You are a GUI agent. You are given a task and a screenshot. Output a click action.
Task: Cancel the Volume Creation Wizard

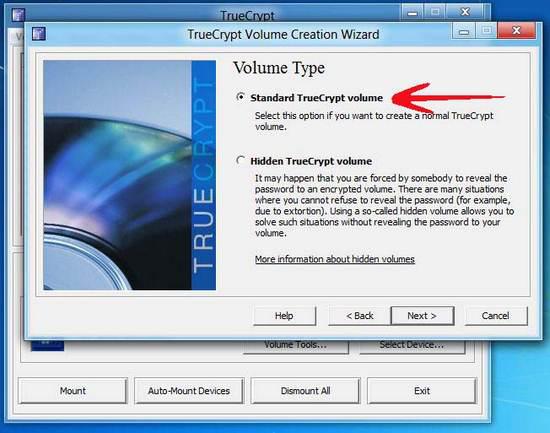[496, 316]
